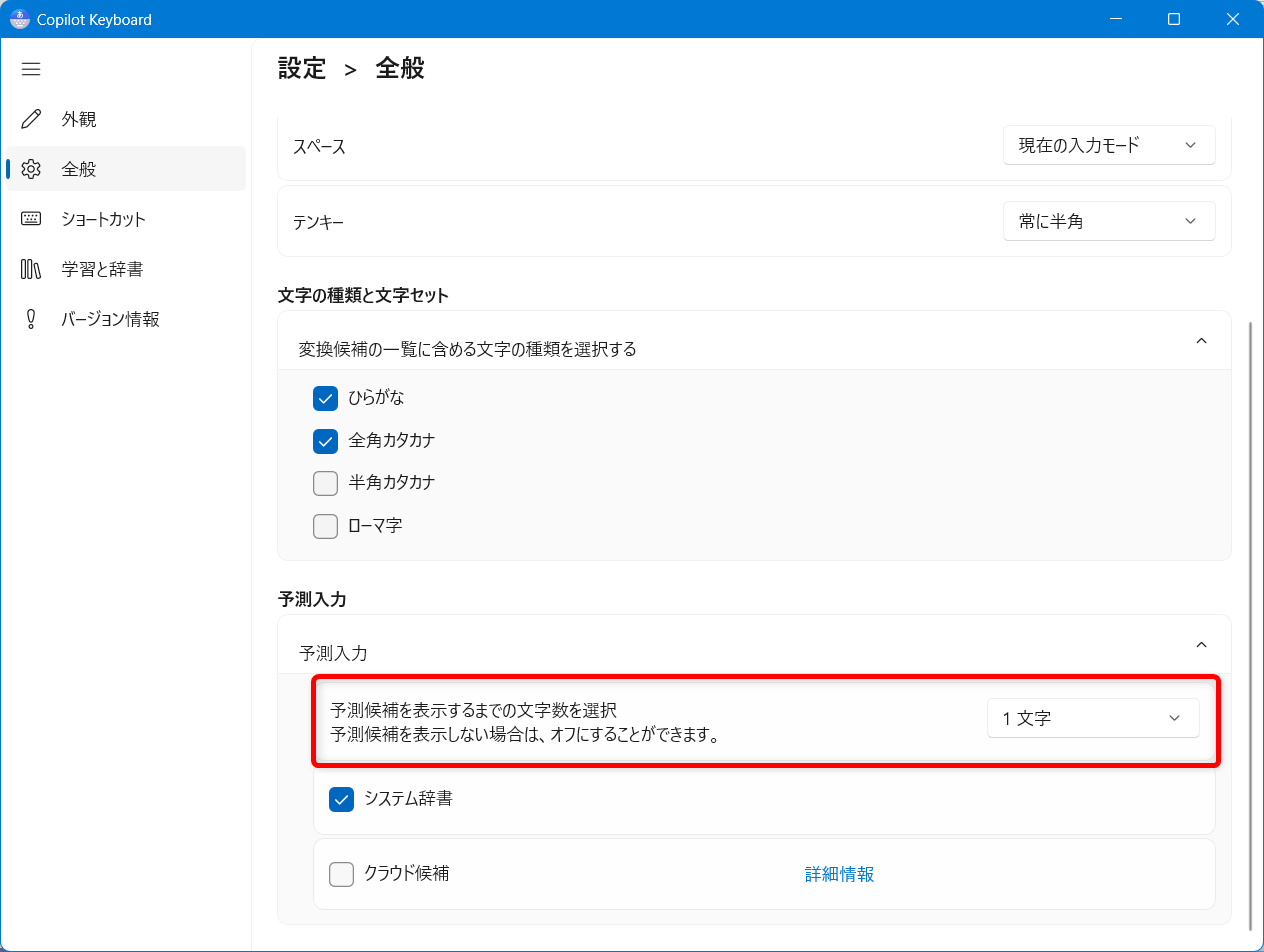Viewport: 1264px width, 952px height.
Task: Click the pencil icon beside 外観
Action: tap(31, 119)
